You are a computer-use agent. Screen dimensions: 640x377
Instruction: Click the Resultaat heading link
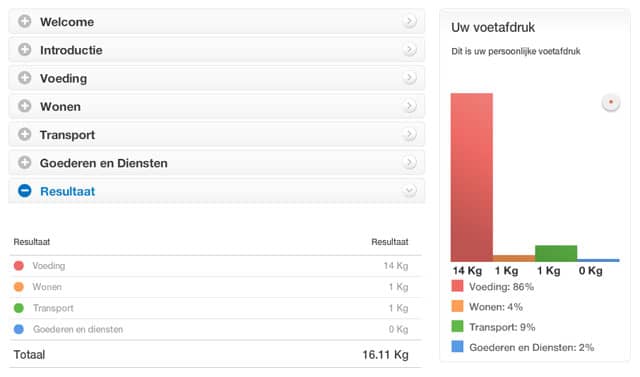click(67, 191)
